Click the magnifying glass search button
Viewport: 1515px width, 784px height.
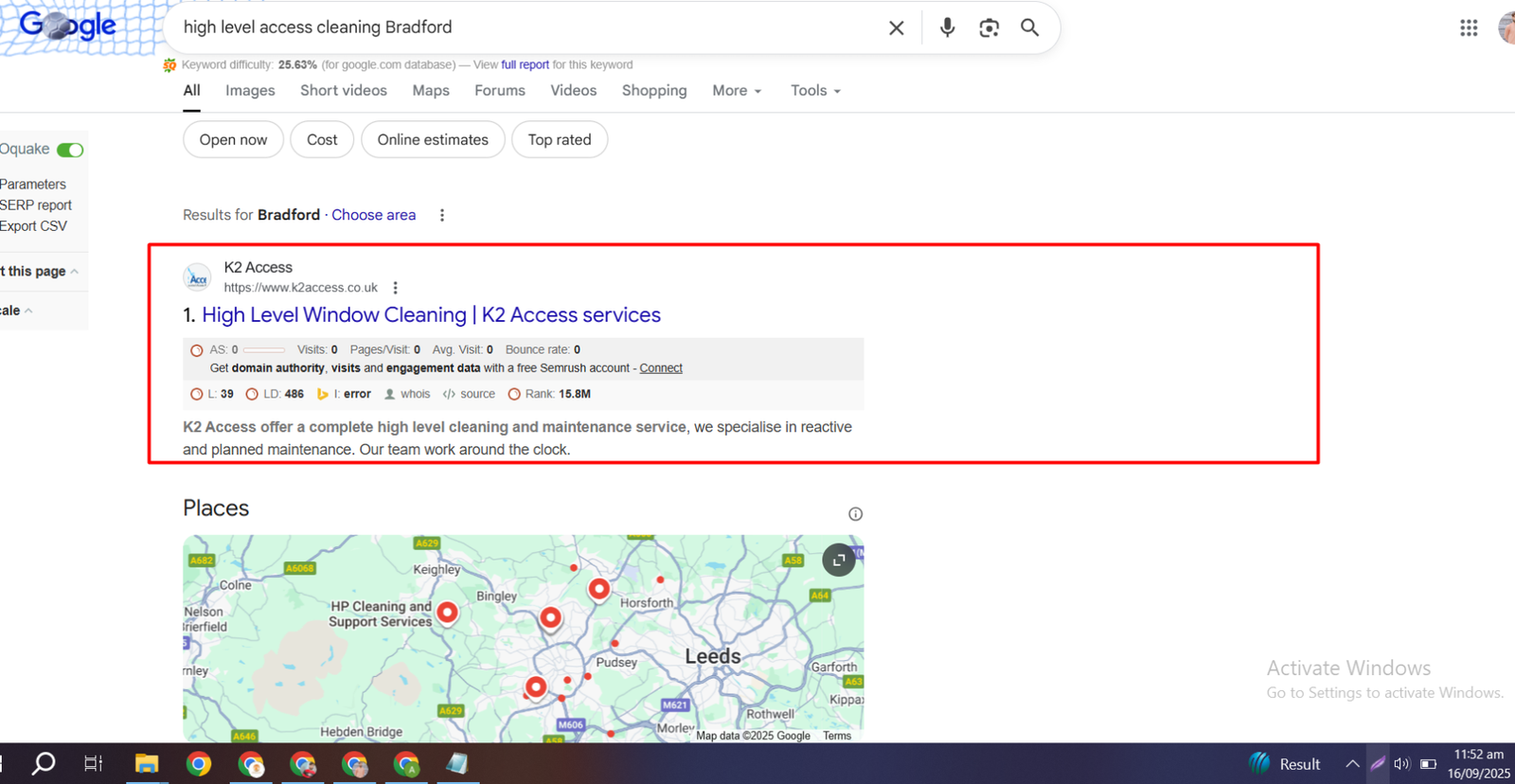click(1029, 28)
